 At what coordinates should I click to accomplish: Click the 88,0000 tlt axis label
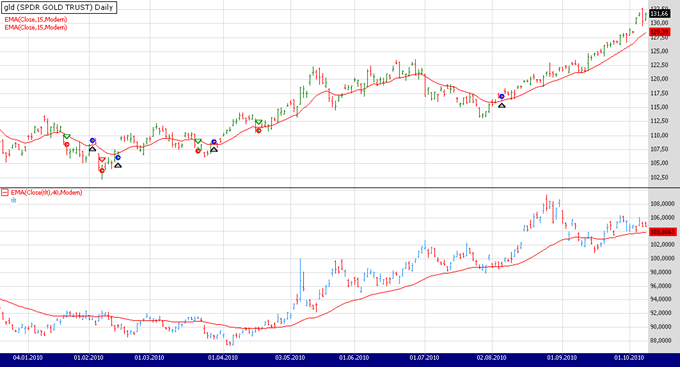coord(662,340)
